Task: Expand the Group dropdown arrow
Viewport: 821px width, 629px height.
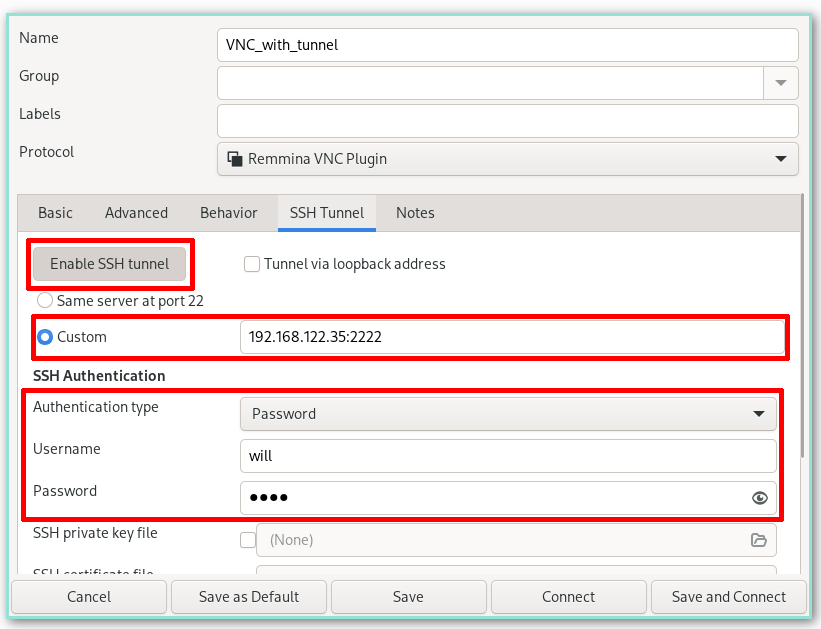Action: point(780,83)
